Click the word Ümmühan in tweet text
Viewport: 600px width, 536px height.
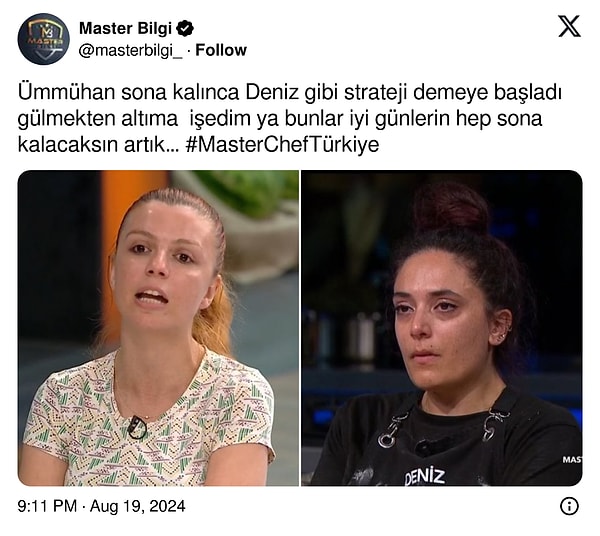[x=66, y=92]
